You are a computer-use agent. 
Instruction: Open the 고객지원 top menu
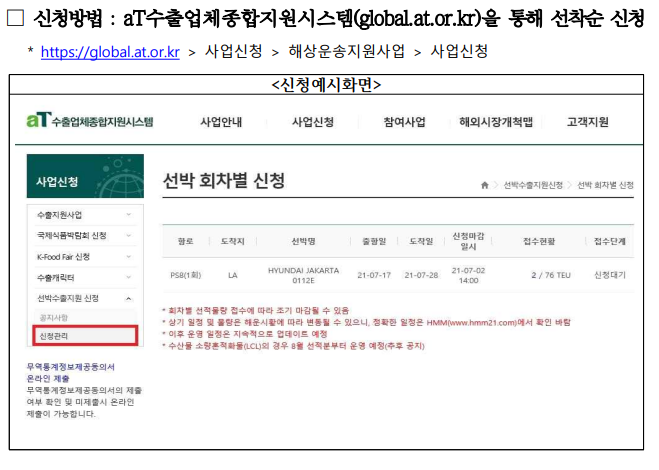(588, 122)
